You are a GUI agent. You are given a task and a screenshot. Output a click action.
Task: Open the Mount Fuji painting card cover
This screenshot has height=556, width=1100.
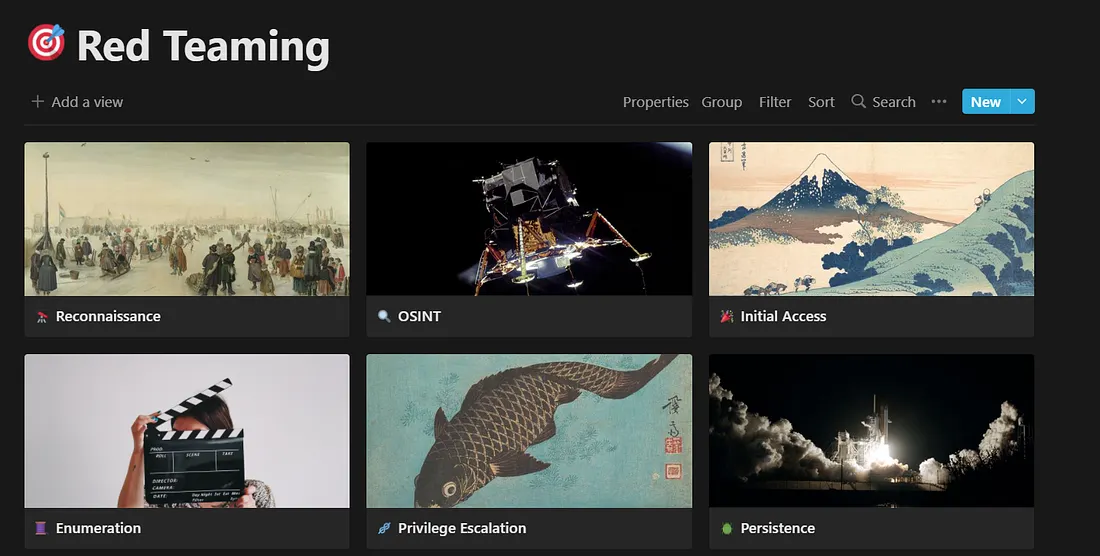pos(871,219)
